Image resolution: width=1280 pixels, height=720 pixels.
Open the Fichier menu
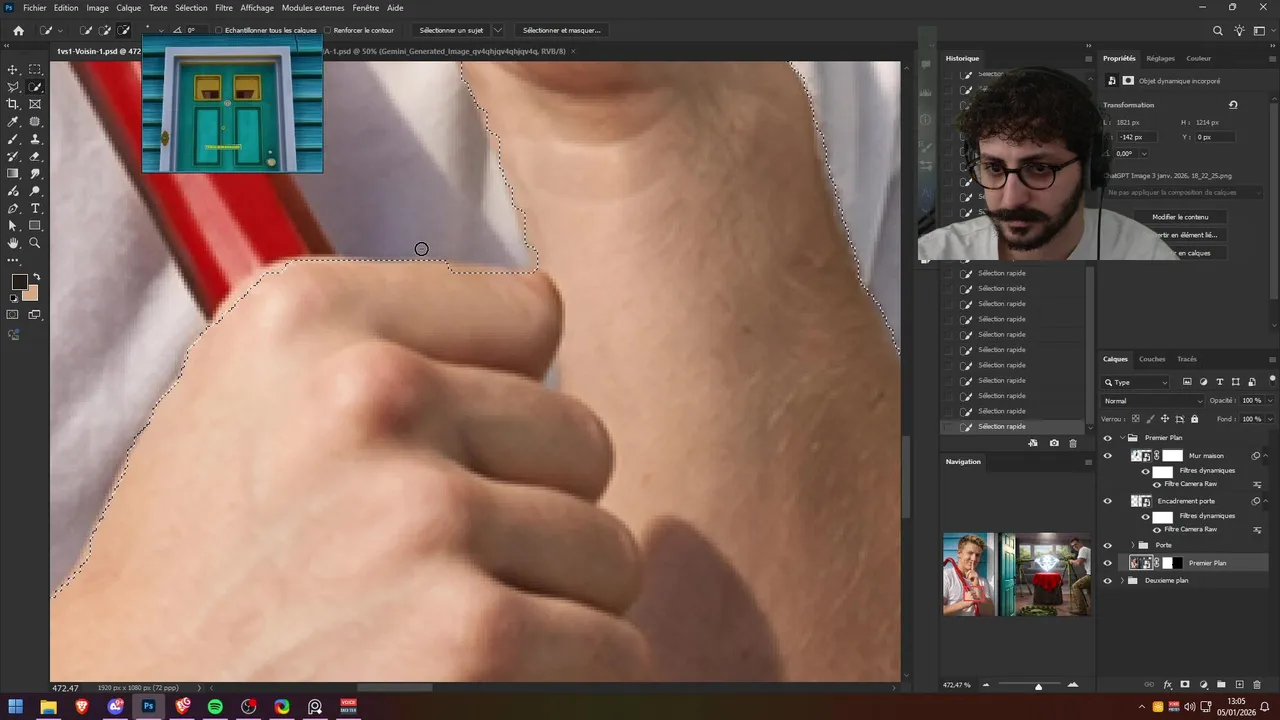[35, 8]
